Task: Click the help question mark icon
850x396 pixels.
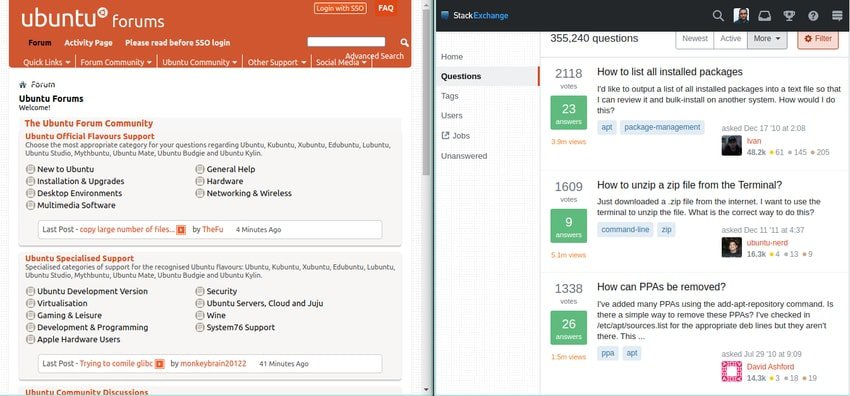Action: click(813, 16)
